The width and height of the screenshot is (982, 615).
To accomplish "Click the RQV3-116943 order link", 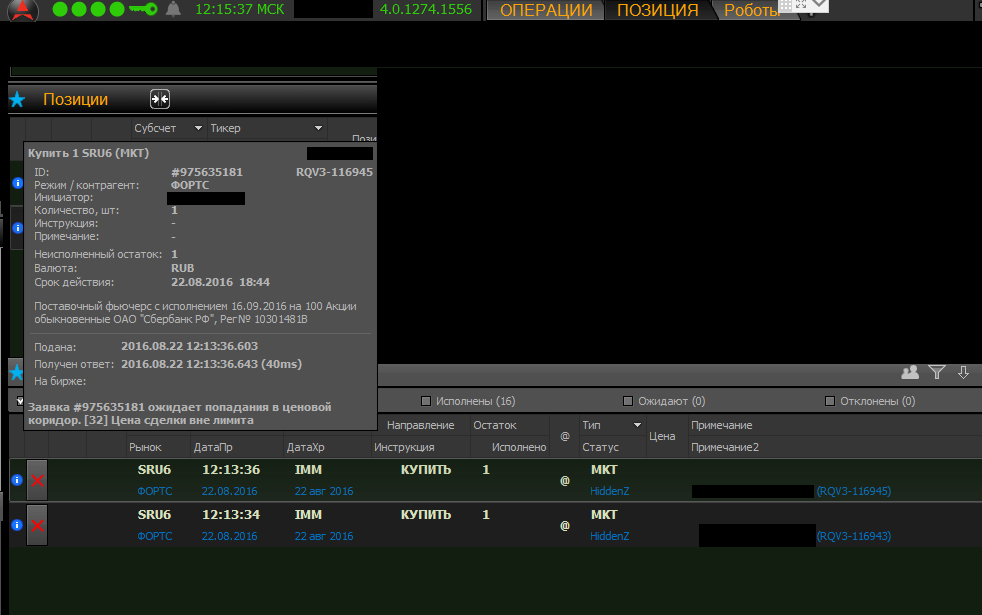I will coord(853,536).
